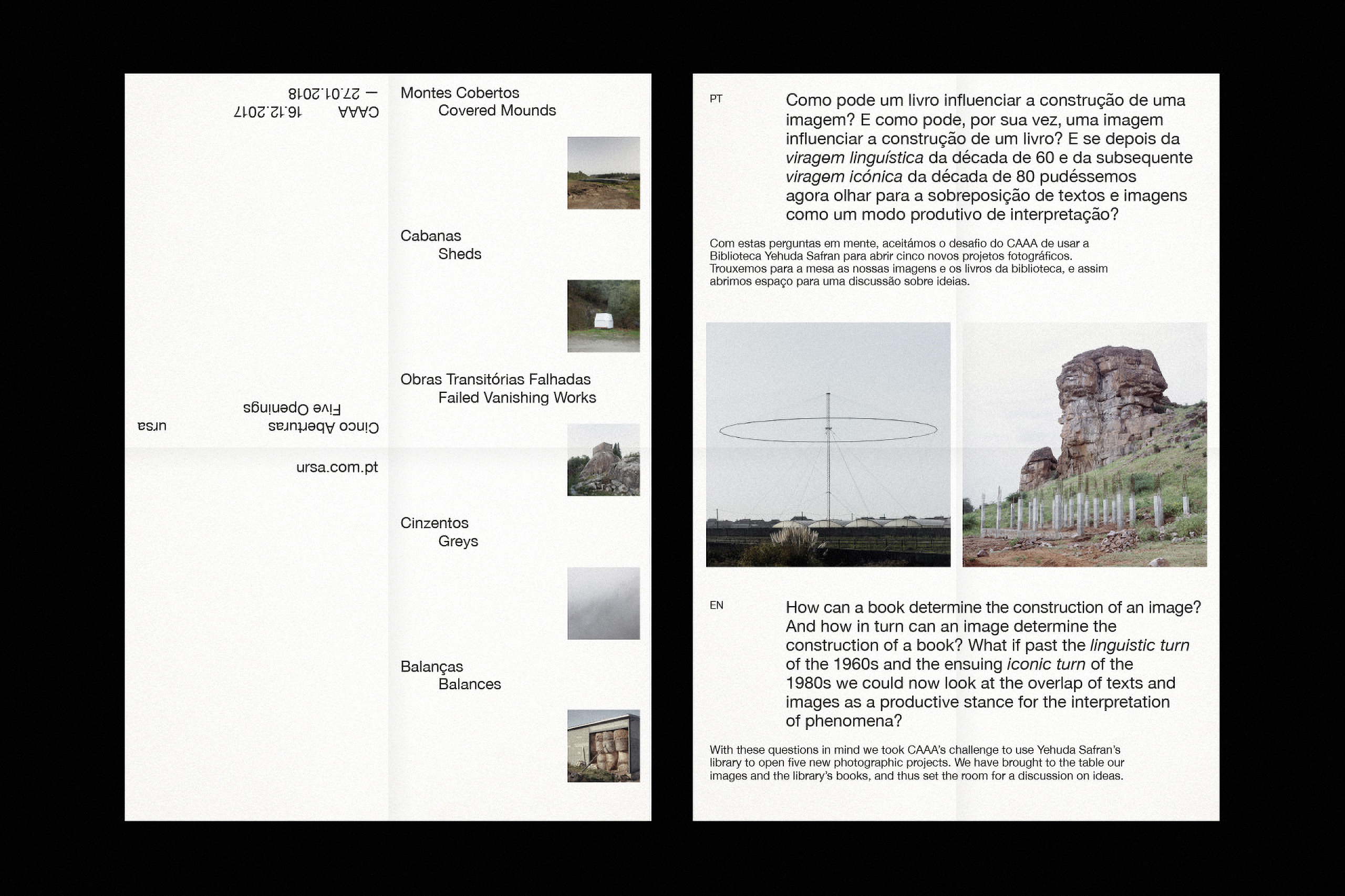Image resolution: width=1345 pixels, height=896 pixels.
Task: Click the Covered Mounds landscape thumbnail
Action: click(x=603, y=173)
